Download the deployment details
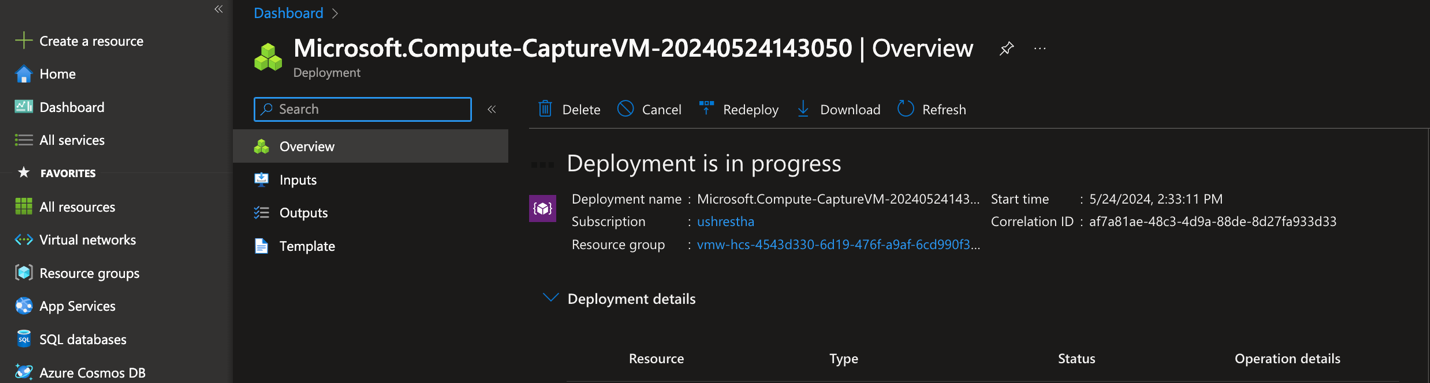 (838, 109)
